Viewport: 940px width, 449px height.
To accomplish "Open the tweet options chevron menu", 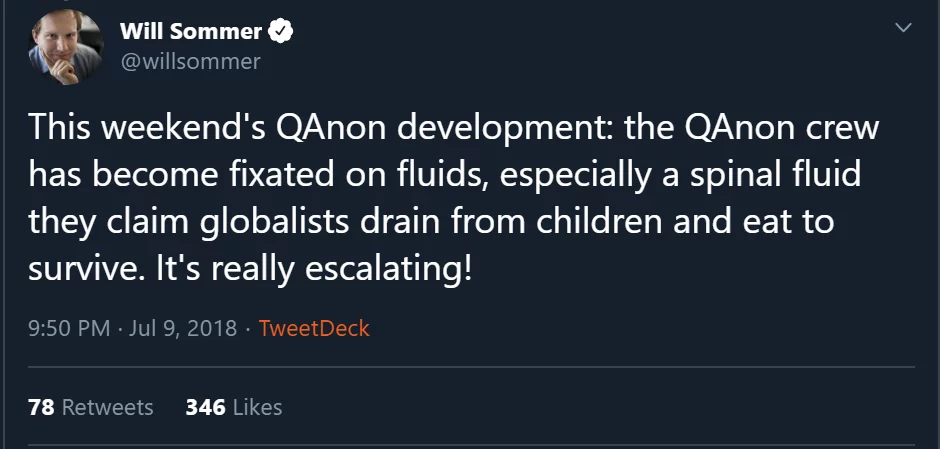I will (x=903, y=28).
